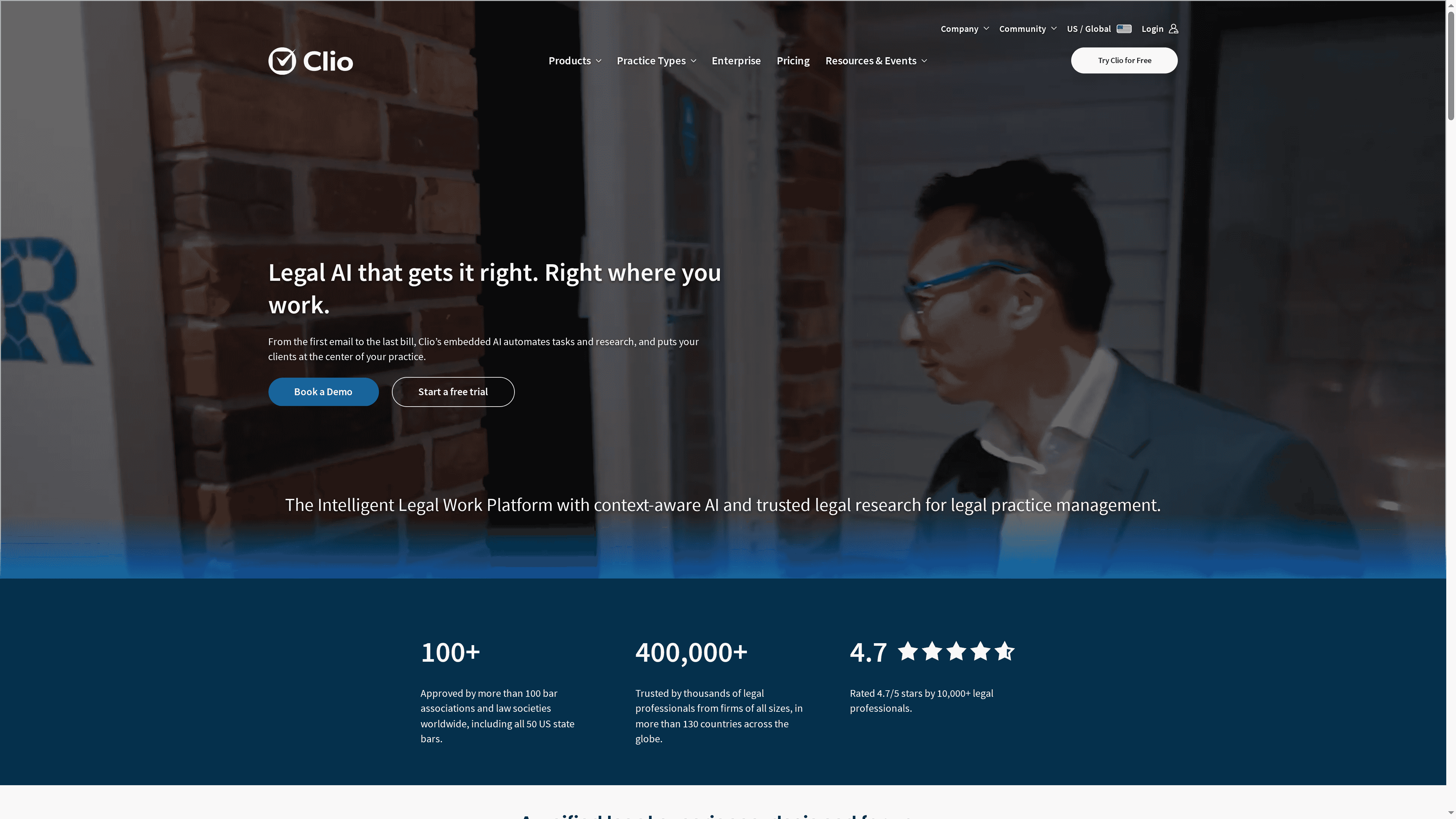The height and width of the screenshot is (819, 1456).
Task: Click Start a free trial button
Action: pos(453,392)
